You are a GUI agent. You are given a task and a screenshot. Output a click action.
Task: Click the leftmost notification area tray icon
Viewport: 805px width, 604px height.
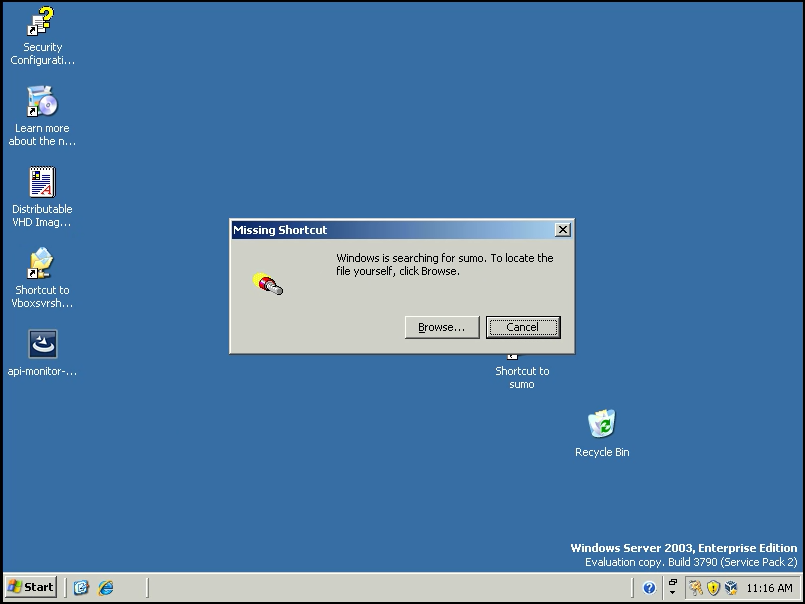[695, 588]
